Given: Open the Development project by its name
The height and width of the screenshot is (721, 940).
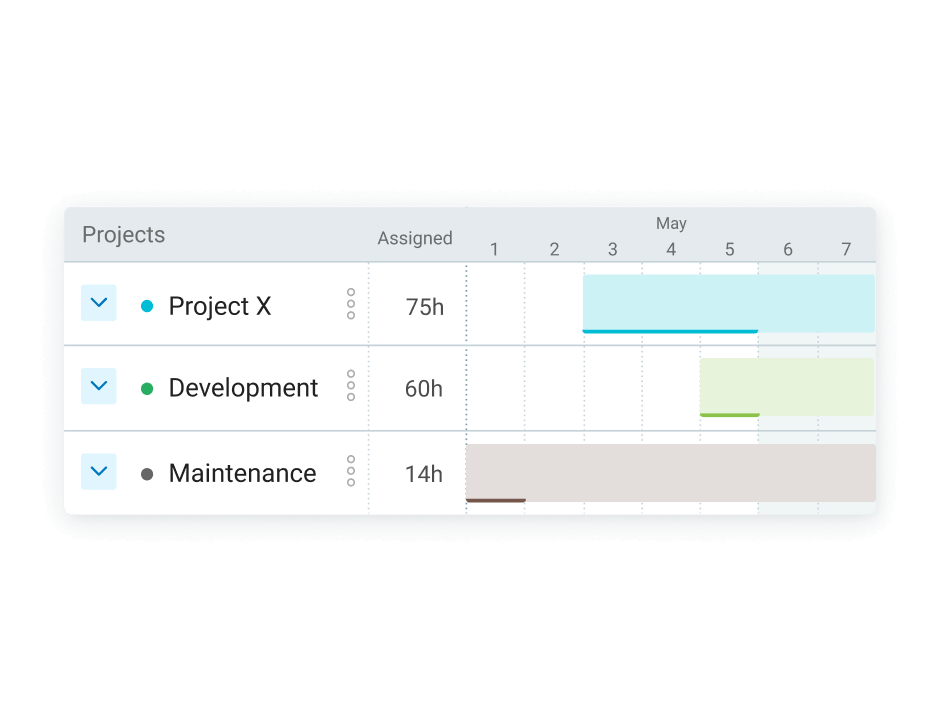Looking at the screenshot, I should tap(243, 387).
